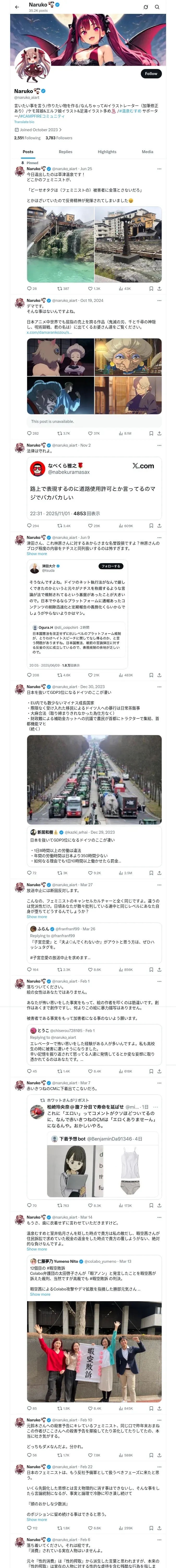Open the 3,783 Followers list
The width and height of the screenshot is (176, 1568).
coord(59,137)
